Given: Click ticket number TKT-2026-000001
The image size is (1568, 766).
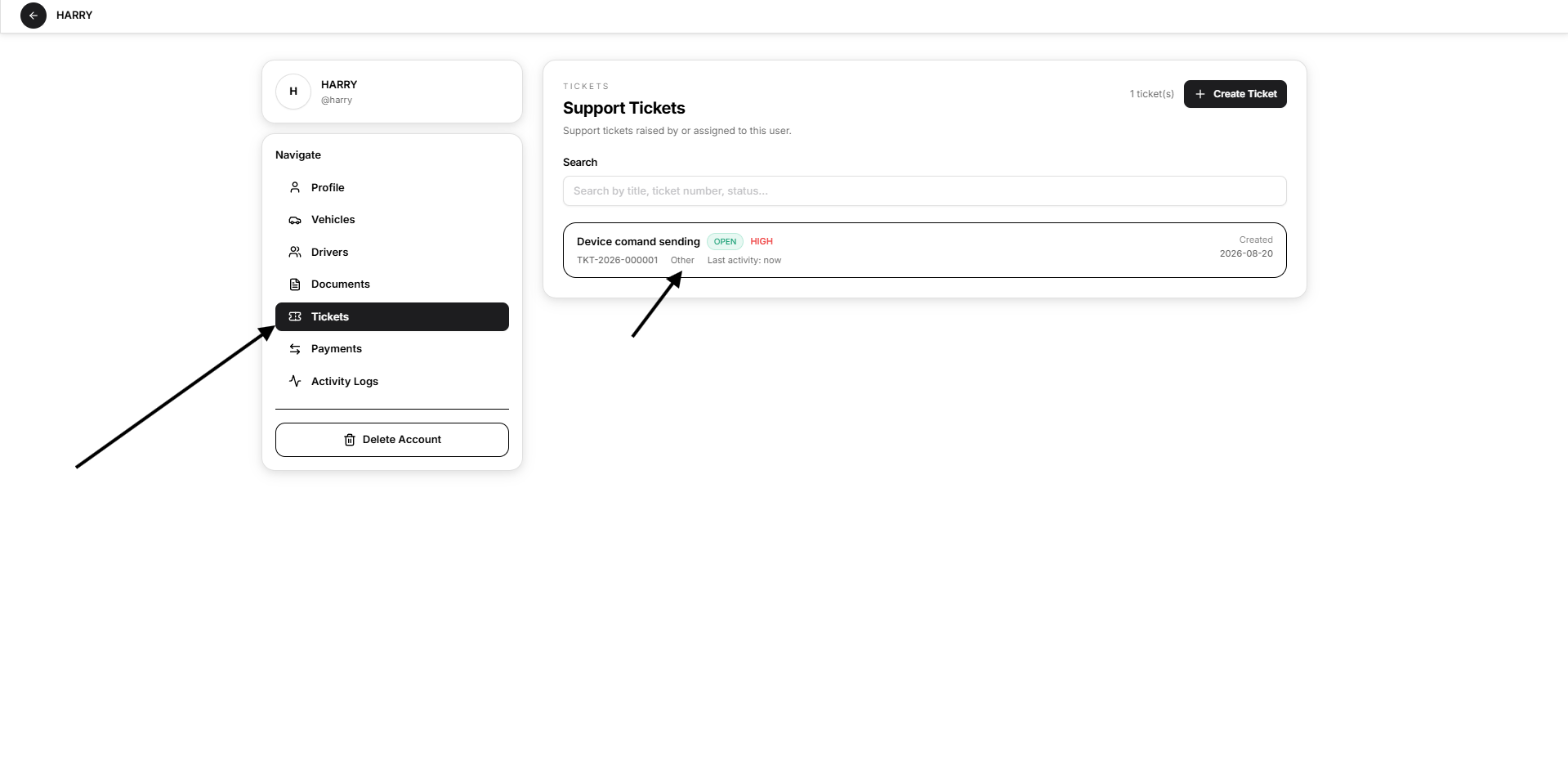Looking at the screenshot, I should point(617,260).
